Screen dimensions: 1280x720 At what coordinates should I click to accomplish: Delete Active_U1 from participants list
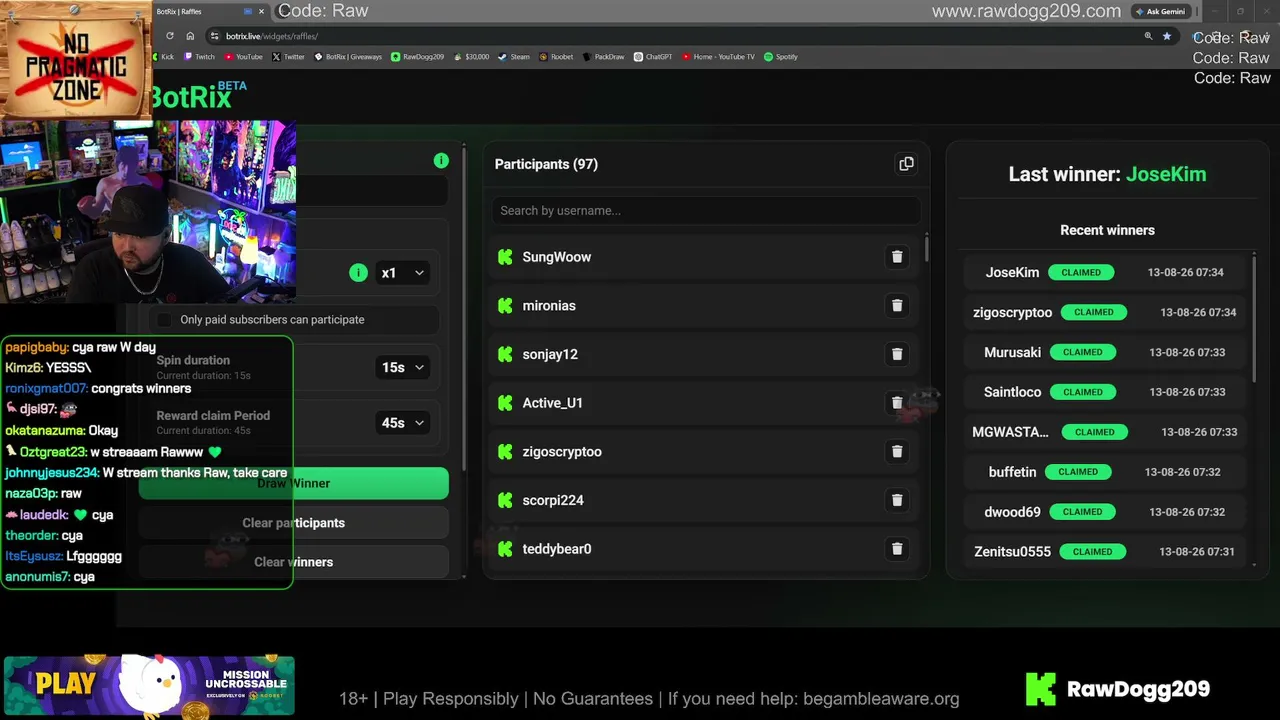tap(897, 403)
